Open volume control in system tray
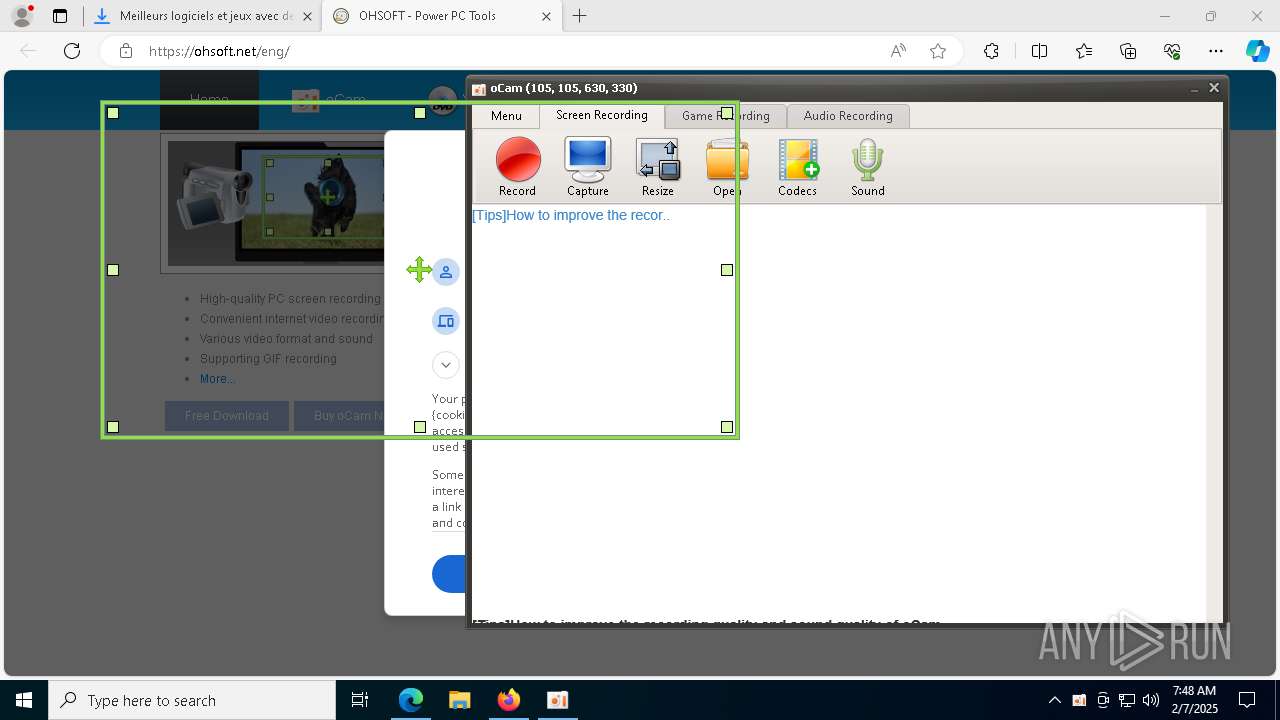This screenshot has width=1280, height=720. (1151, 700)
